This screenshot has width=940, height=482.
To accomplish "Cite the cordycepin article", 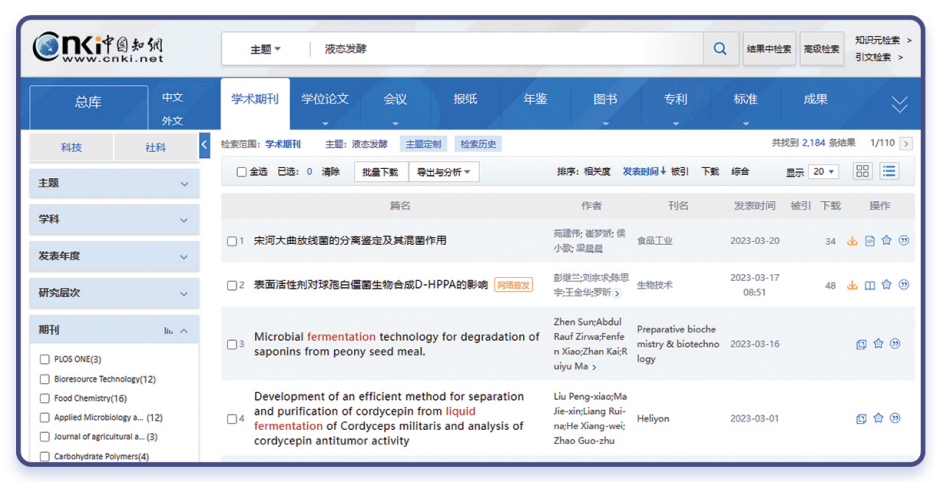I will tap(895, 418).
